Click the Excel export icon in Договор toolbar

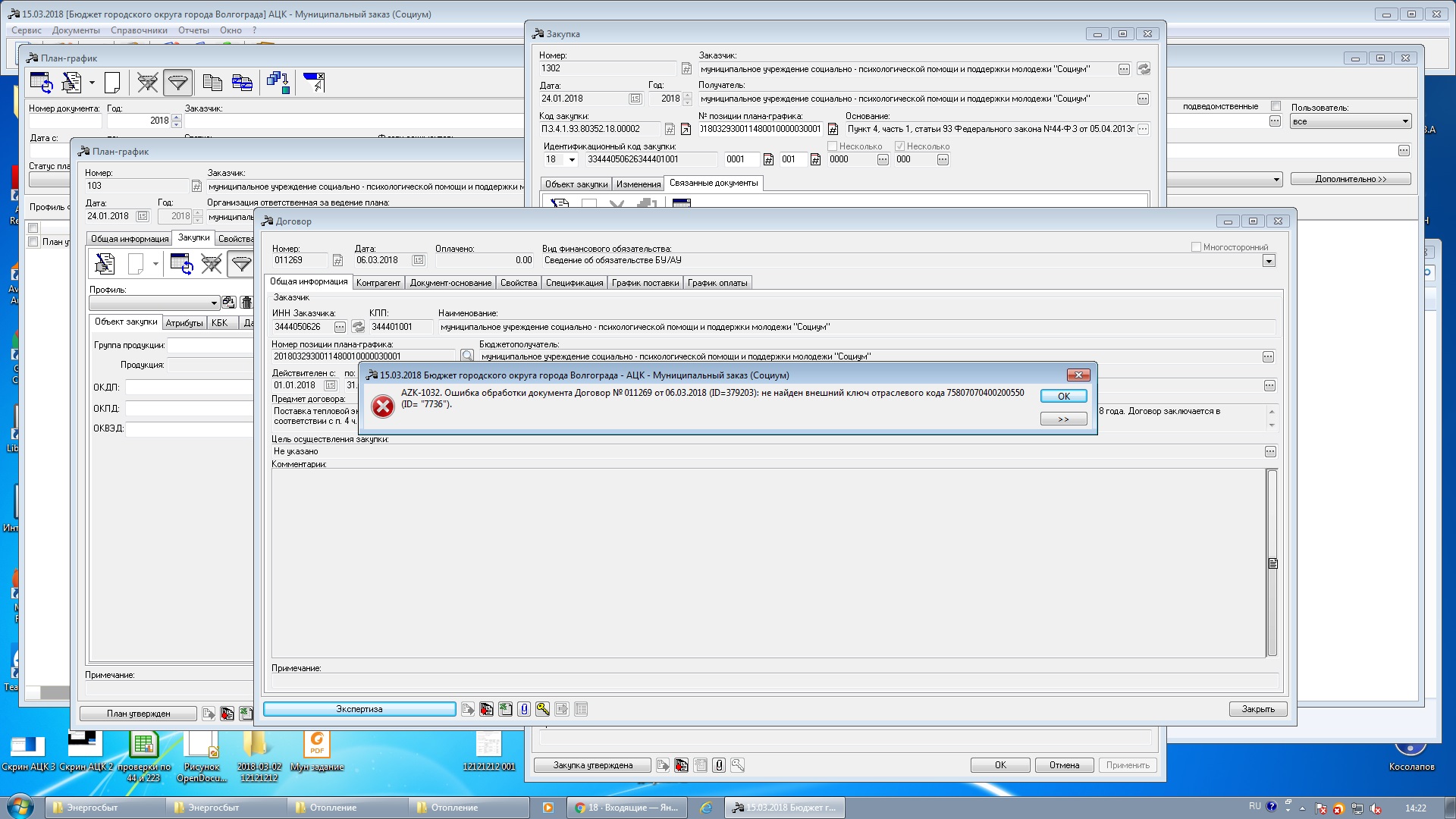(505, 709)
